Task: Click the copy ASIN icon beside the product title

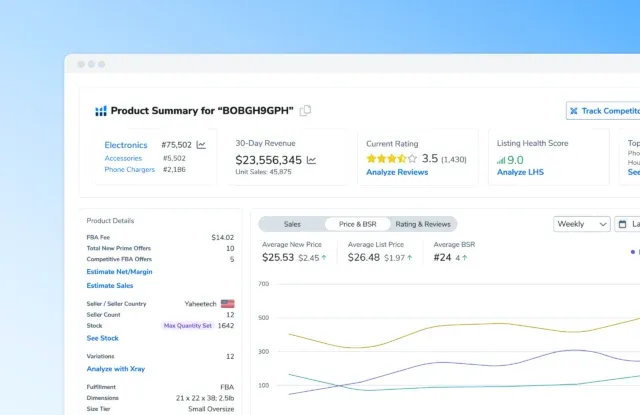Action: pos(306,110)
